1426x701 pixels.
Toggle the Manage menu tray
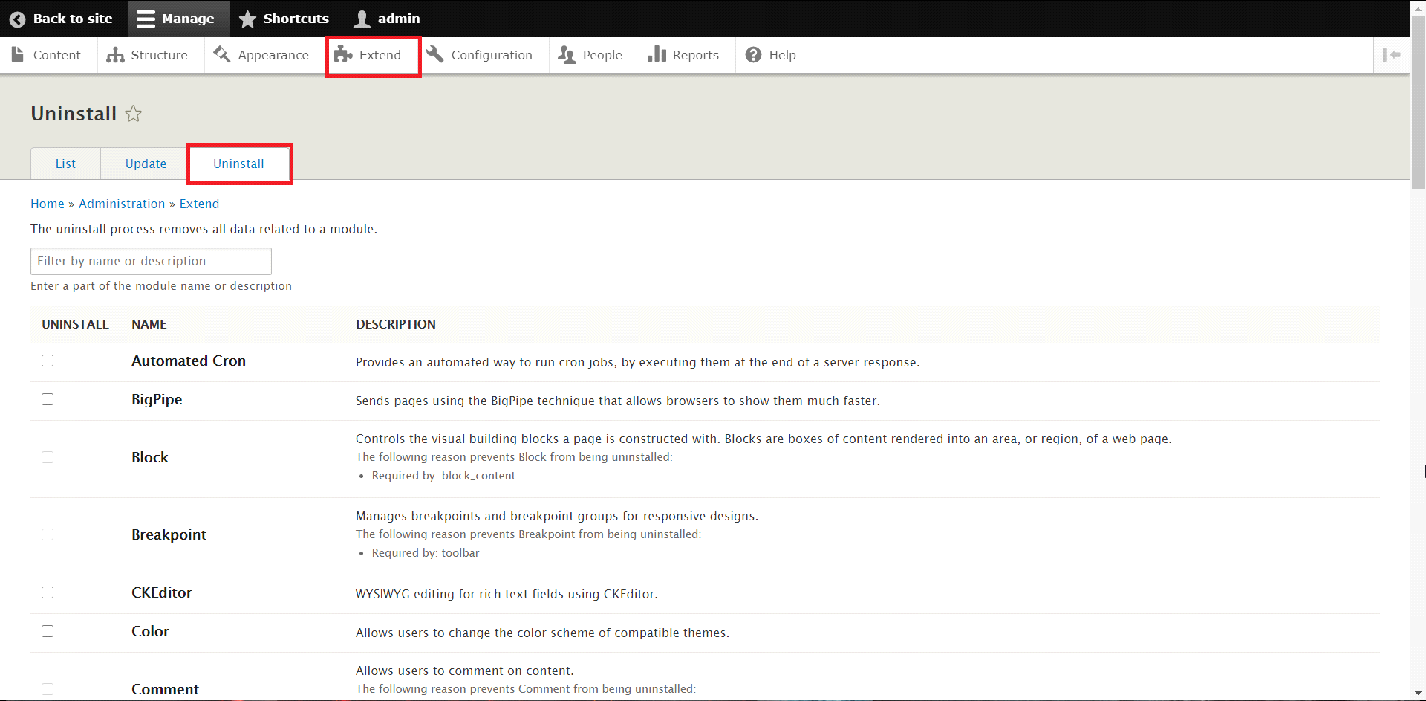point(177,18)
